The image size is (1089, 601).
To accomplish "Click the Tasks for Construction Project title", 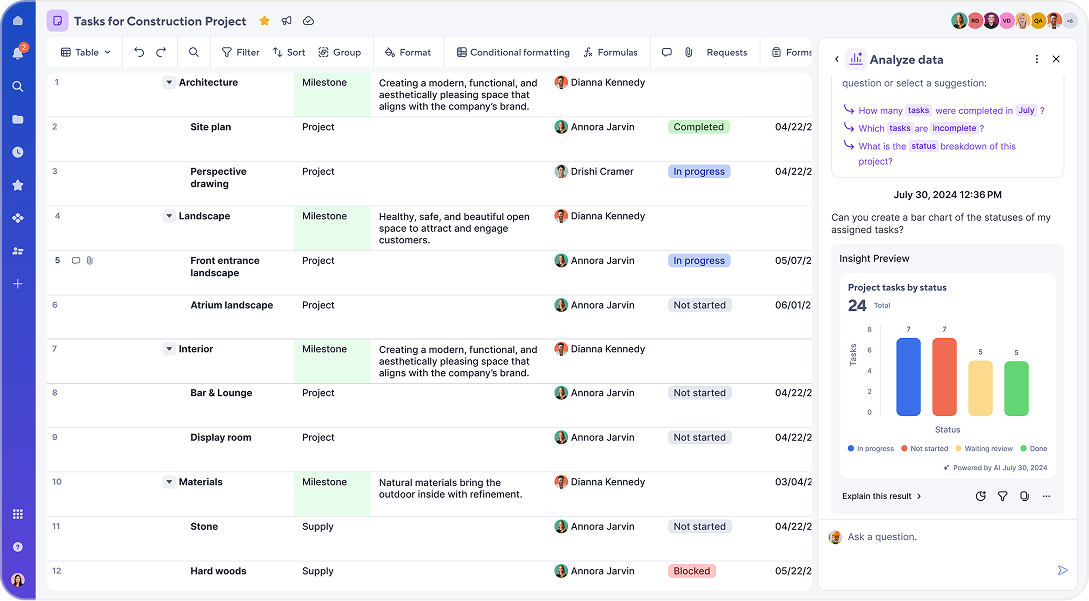I will pos(160,21).
